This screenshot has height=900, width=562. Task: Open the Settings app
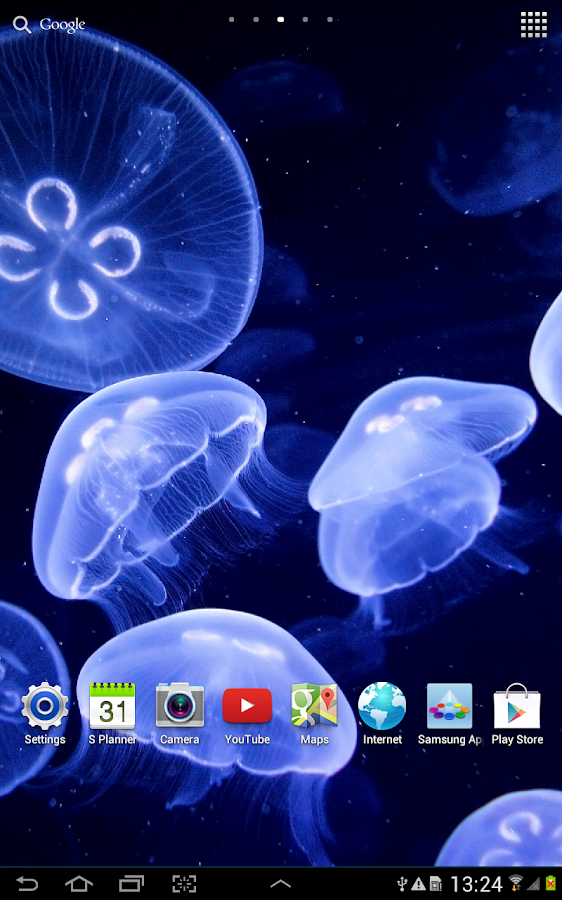pos(45,713)
